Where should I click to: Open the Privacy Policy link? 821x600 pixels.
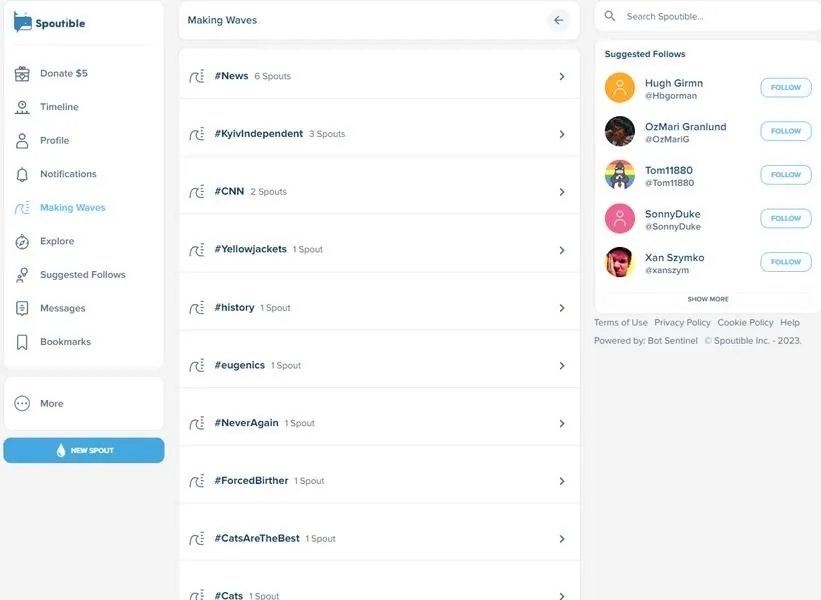pos(682,323)
